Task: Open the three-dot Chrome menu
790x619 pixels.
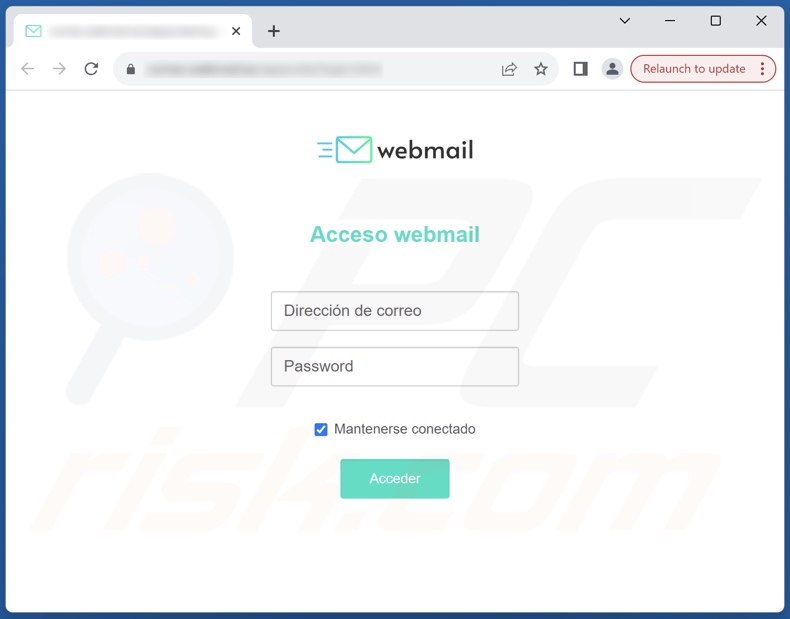Action: pyautogui.click(x=762, y=69)
